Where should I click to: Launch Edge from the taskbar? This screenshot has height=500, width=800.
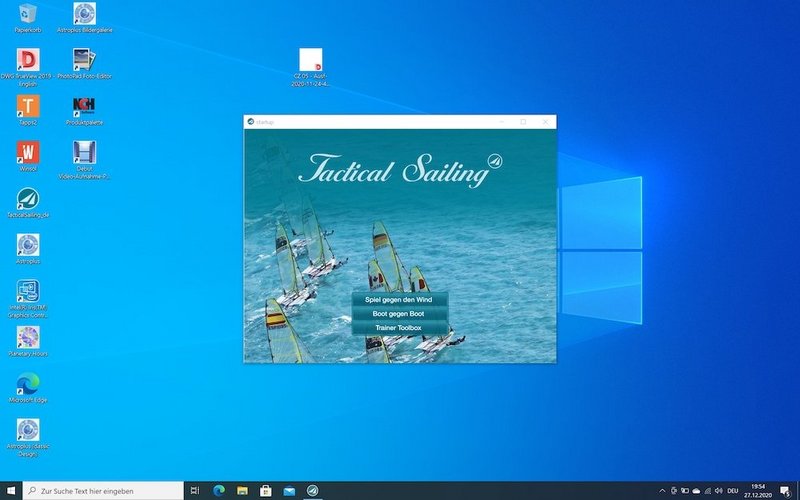[x=219, y=491]
